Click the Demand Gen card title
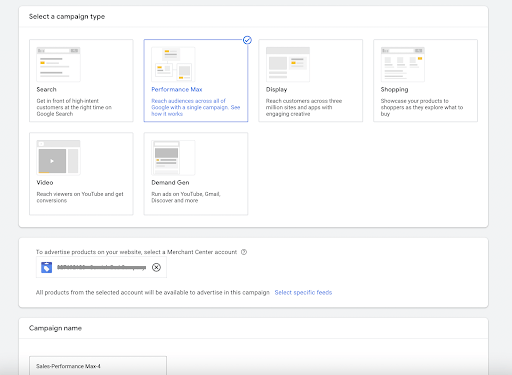Viewport: 512px width, 375px height. (170, 183)
